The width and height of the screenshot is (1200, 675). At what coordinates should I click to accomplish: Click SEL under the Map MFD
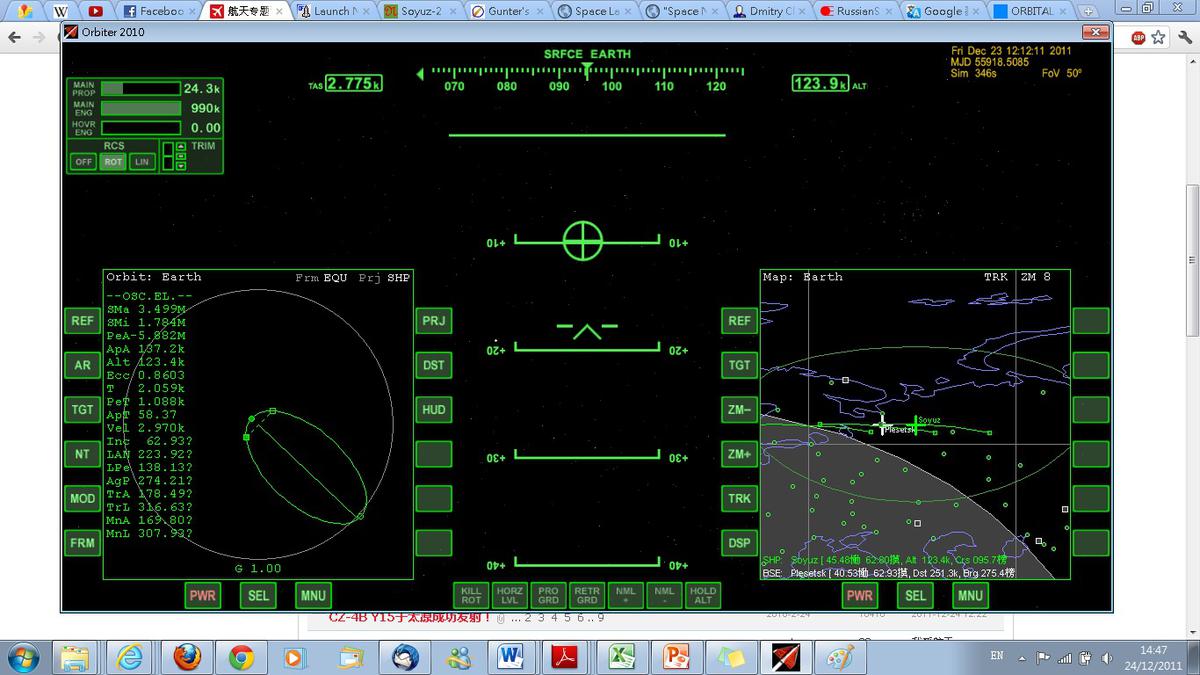pyautogui.click(x=915, y=595)
